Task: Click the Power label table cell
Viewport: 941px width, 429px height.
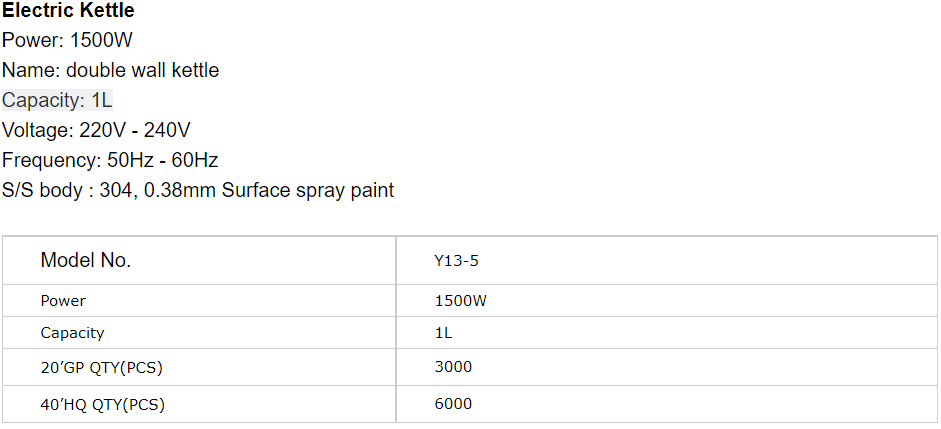Action: [199, 301]
